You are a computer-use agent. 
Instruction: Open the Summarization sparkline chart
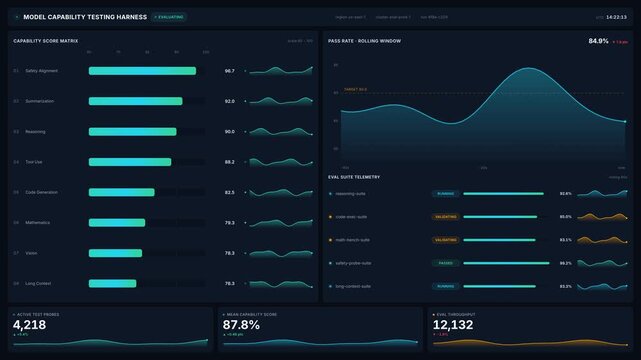click(x=281, y=101)
